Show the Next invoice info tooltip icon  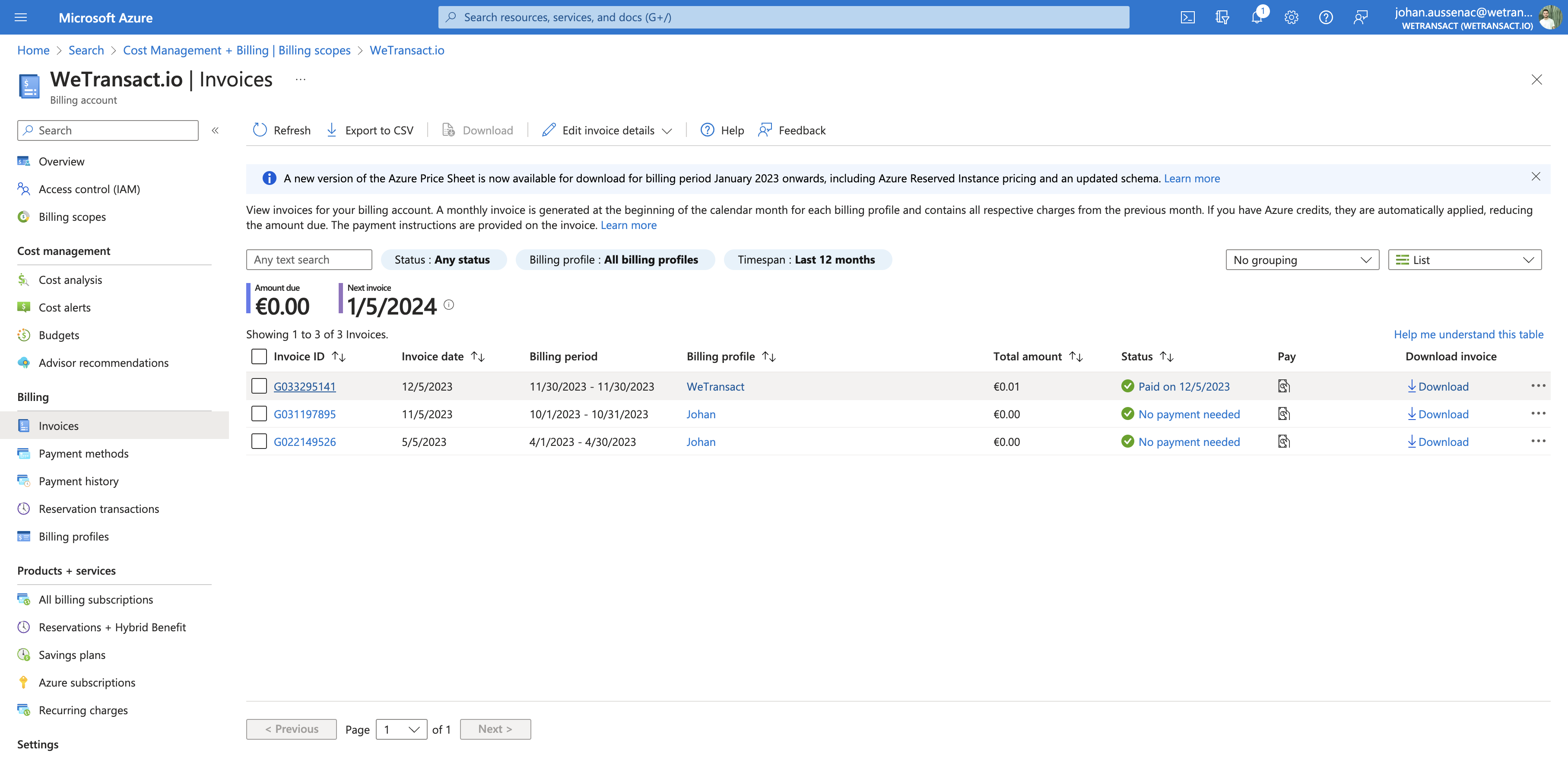[449, 305]
